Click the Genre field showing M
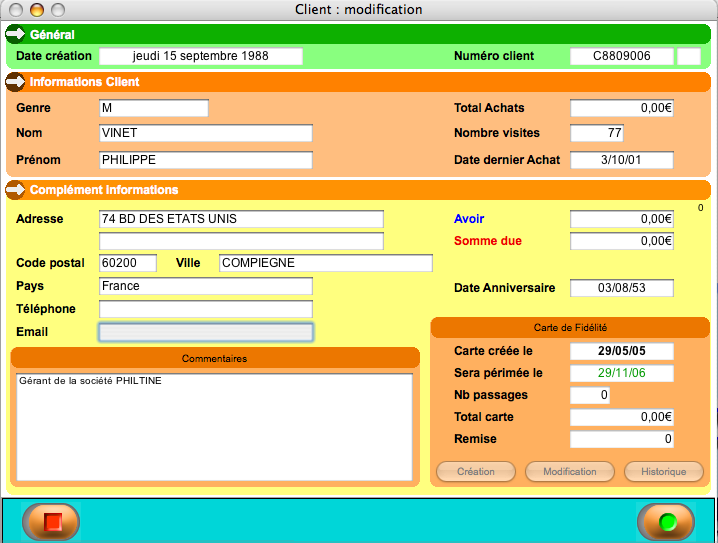This screenshot has height=543, width=718. pyautogui.click(x=154, y=108)
